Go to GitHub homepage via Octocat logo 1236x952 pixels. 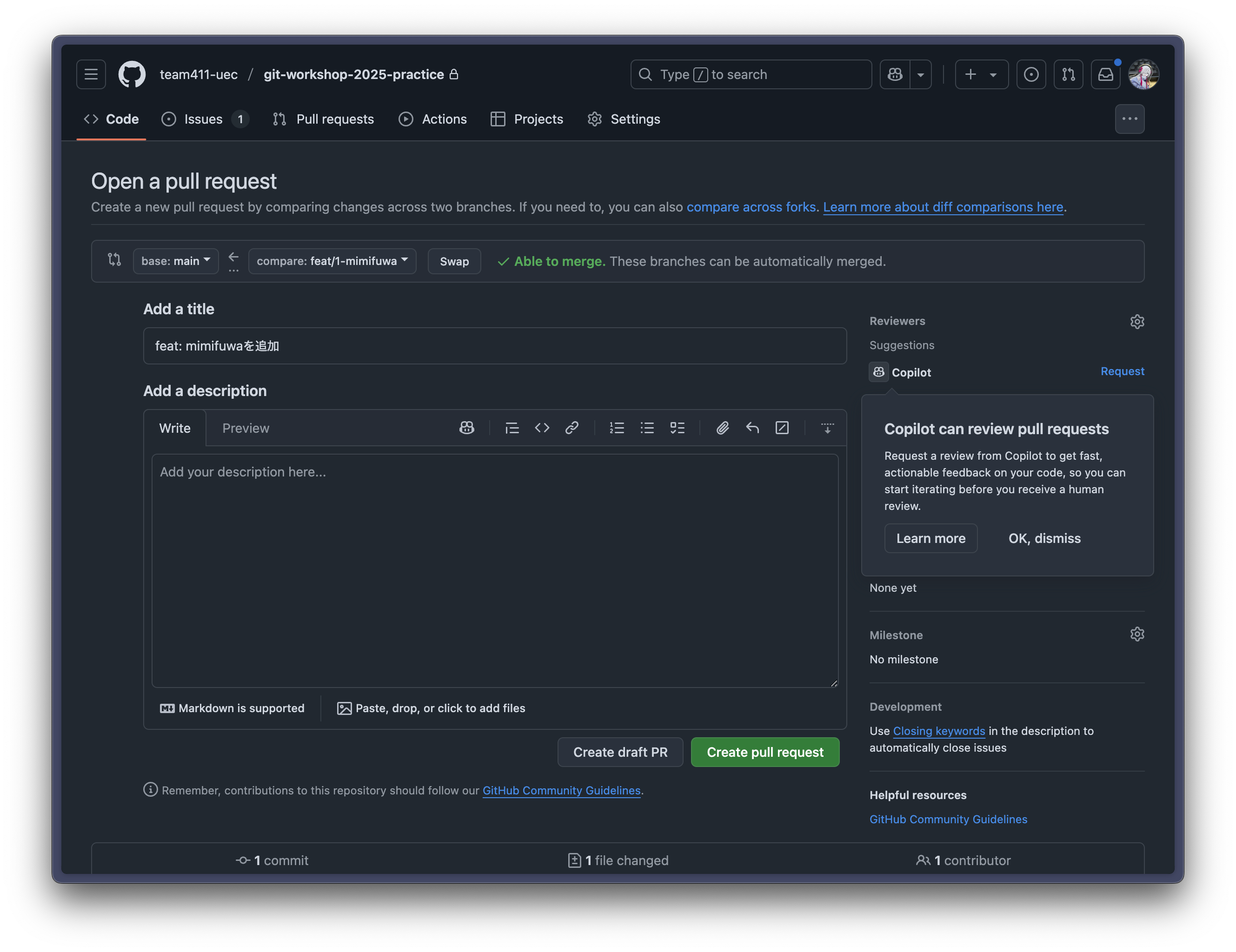coord(132,74)
